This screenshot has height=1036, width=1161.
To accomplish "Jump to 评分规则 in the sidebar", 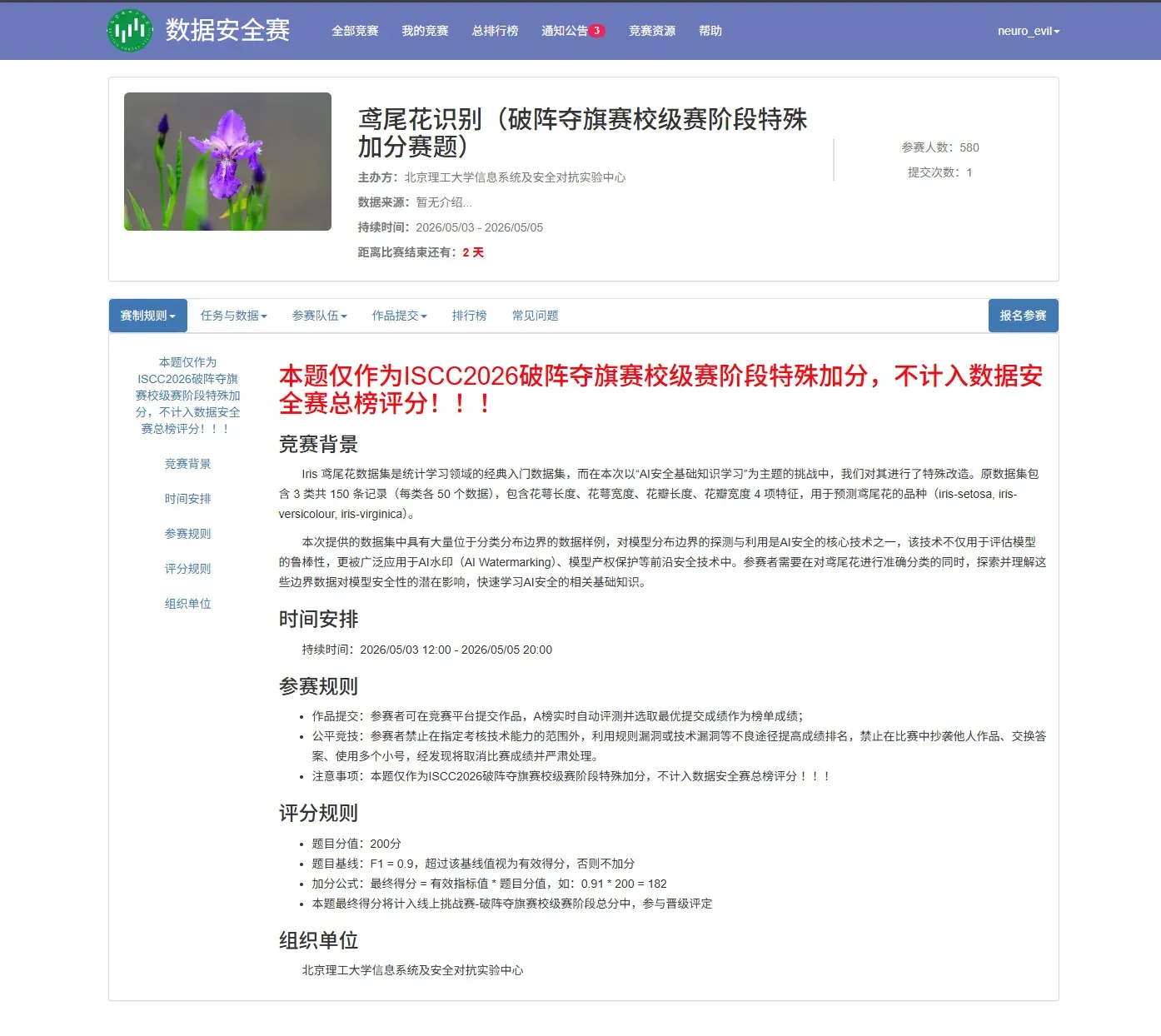I will point(188,569).
